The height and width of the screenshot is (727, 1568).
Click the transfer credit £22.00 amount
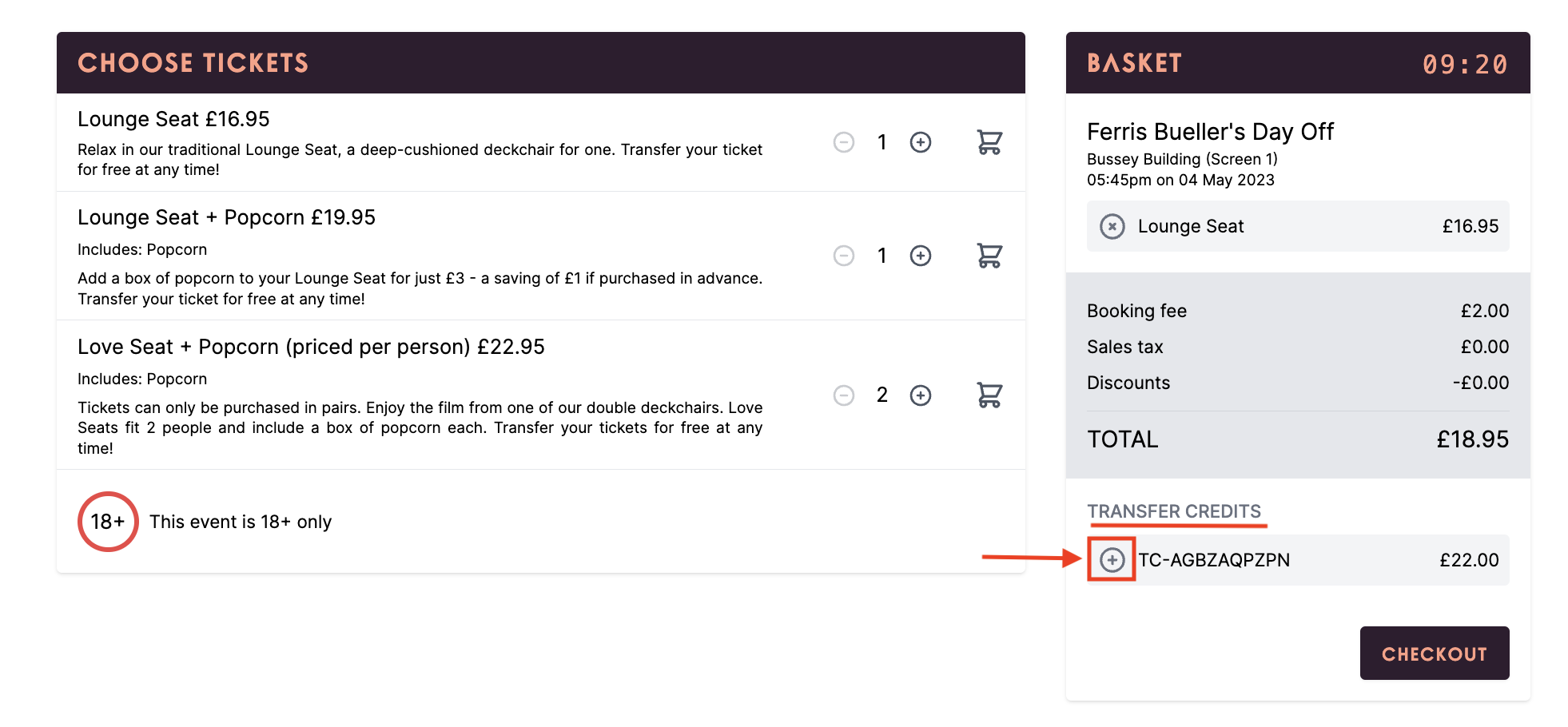pyautogui.click(x=1469, y=560)
